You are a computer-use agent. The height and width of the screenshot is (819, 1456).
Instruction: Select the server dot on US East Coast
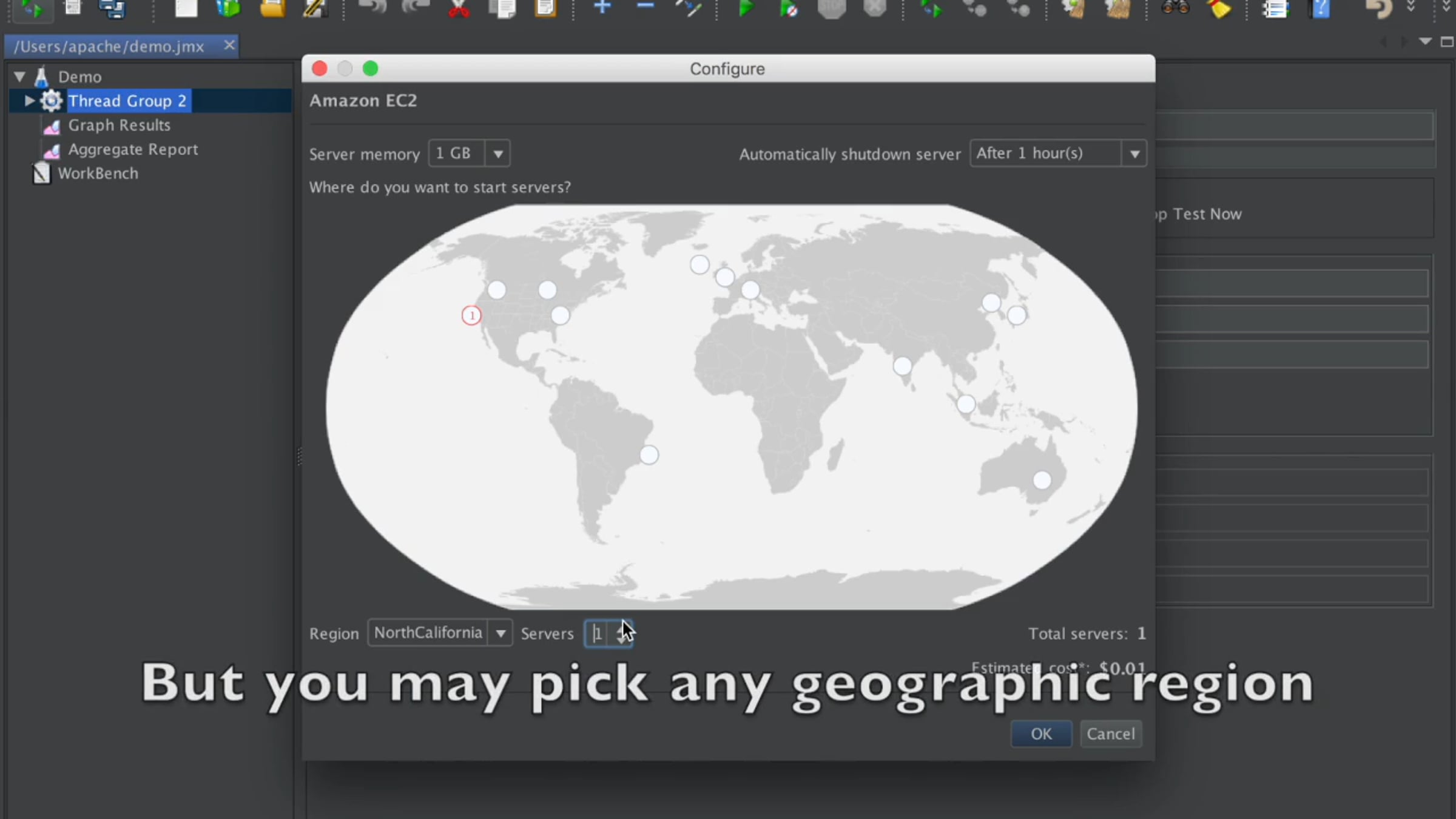point(560,315)
